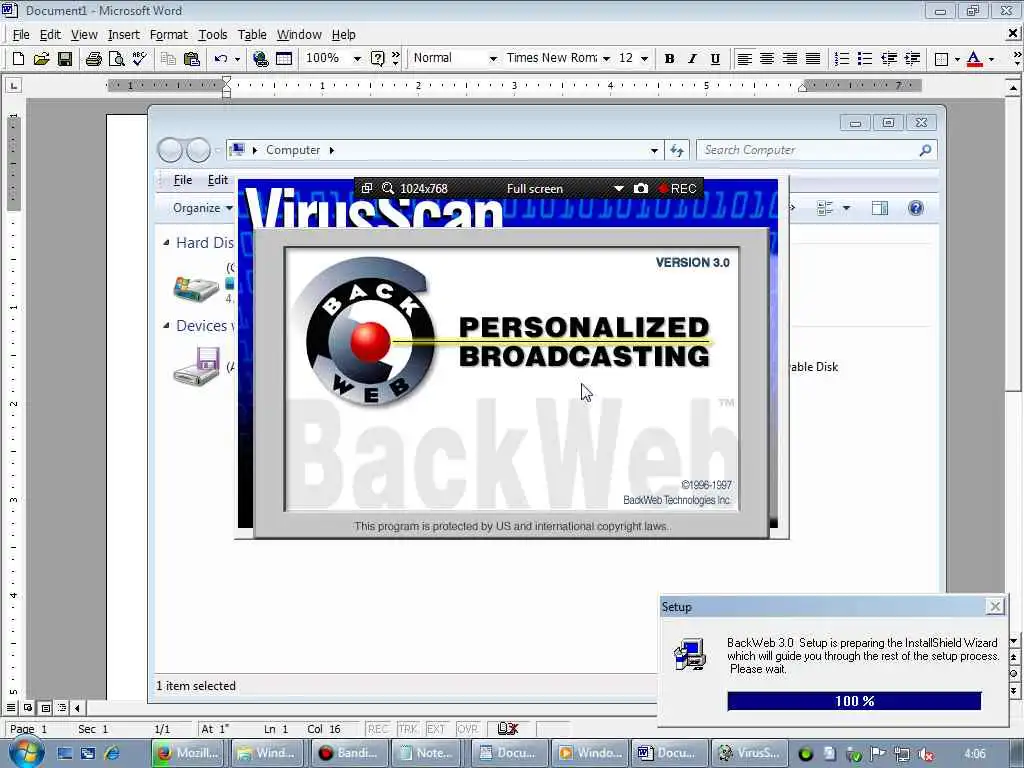Decrease the paragraph indent
Screen dimensions: 1024x768
(x=889, y=59)
